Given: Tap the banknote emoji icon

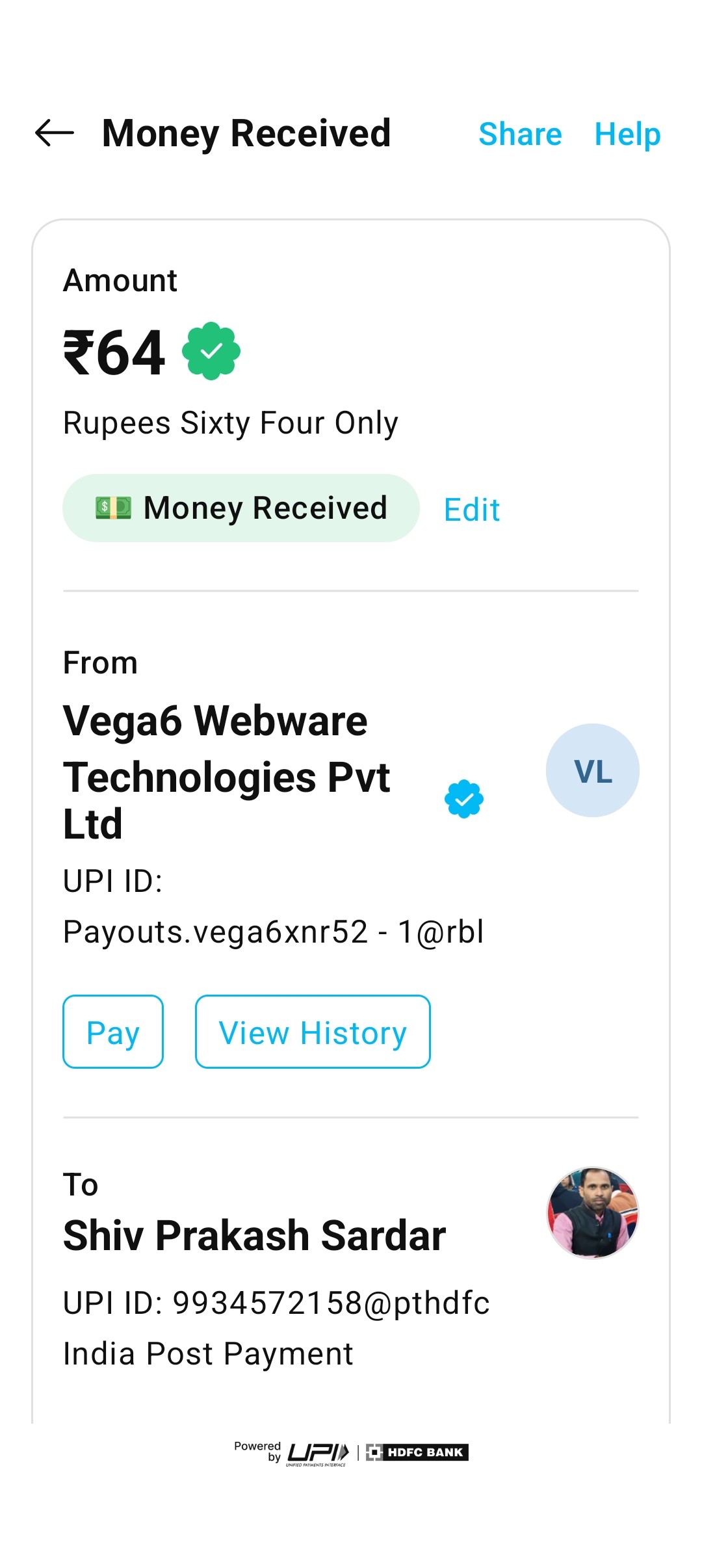Looking at the screenshot, I should pyautogui.click(x=113, y=508).
